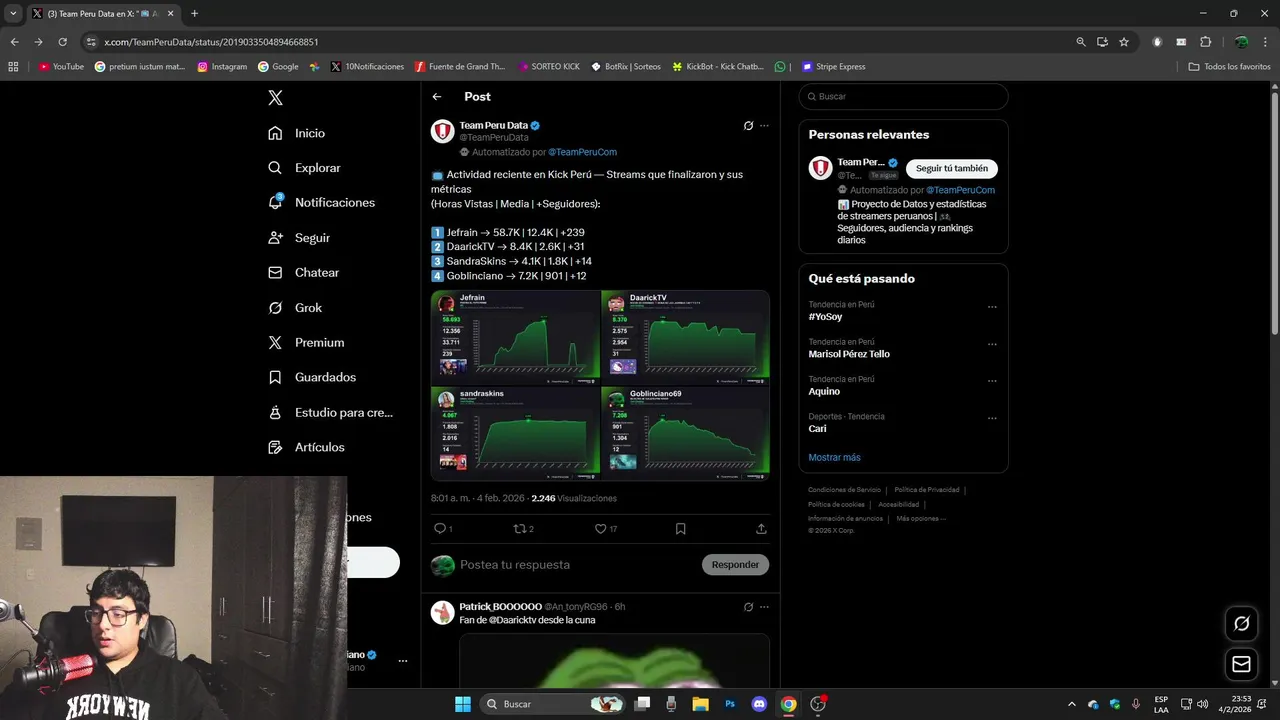Open Discord from the taskbar
The height and width of the screenshot is (720, 1280).
tap(759, 704)
